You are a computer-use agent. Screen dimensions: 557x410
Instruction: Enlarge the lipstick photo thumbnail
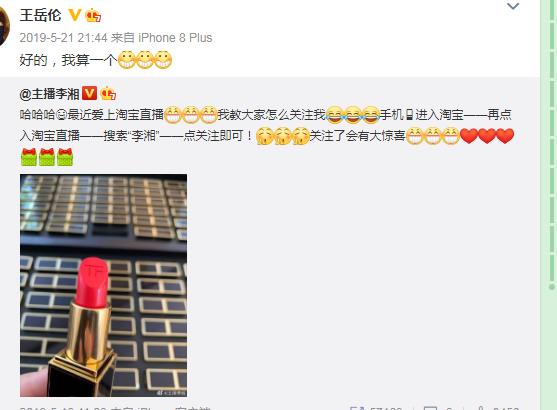(x=103, y=285)
